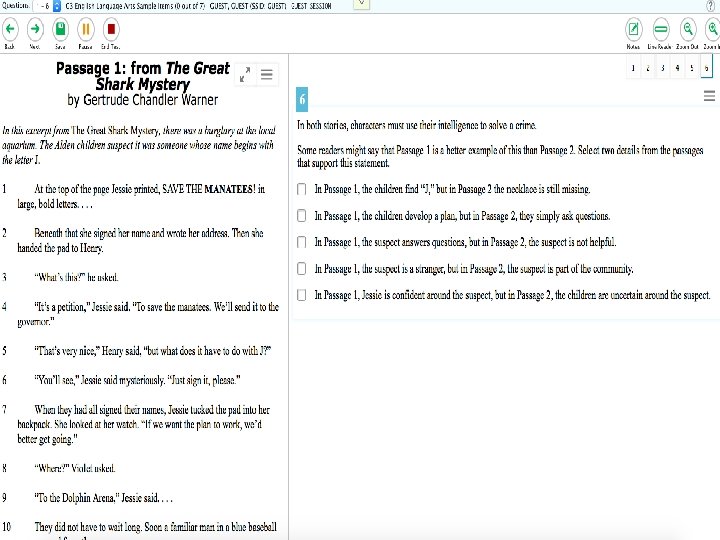Check the answer about suspect answering questions

tap(302, 242)
